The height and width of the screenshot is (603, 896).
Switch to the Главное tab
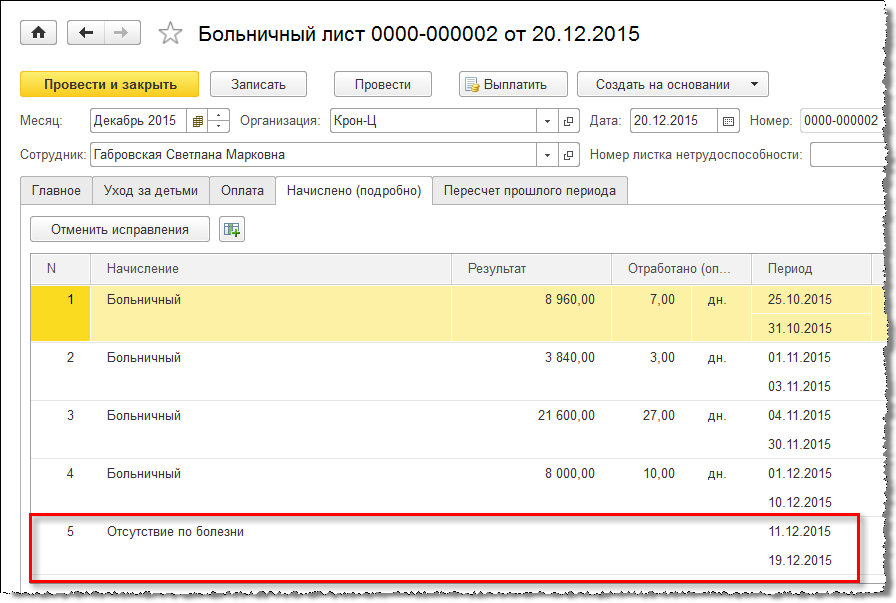click(x=56, y=190)
